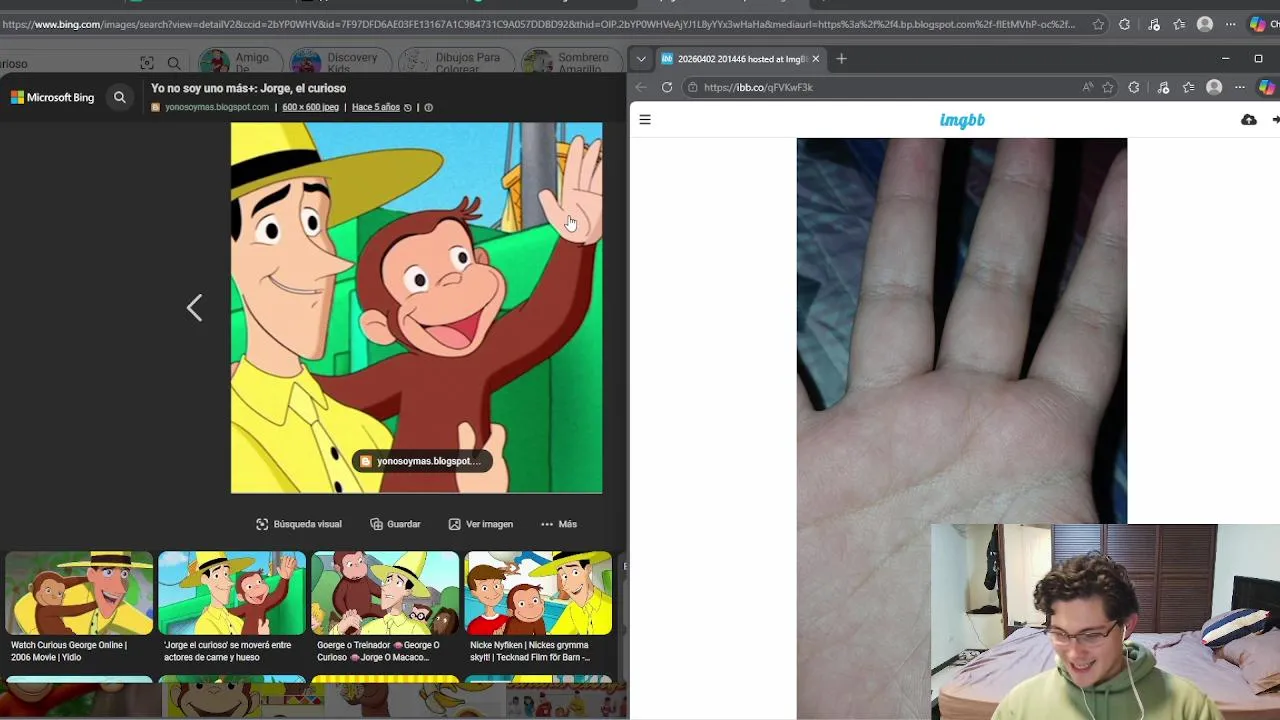1280x720 pixels.
Task: Open yonosoymas.blogspot.com source link
Action: (216, 107)
